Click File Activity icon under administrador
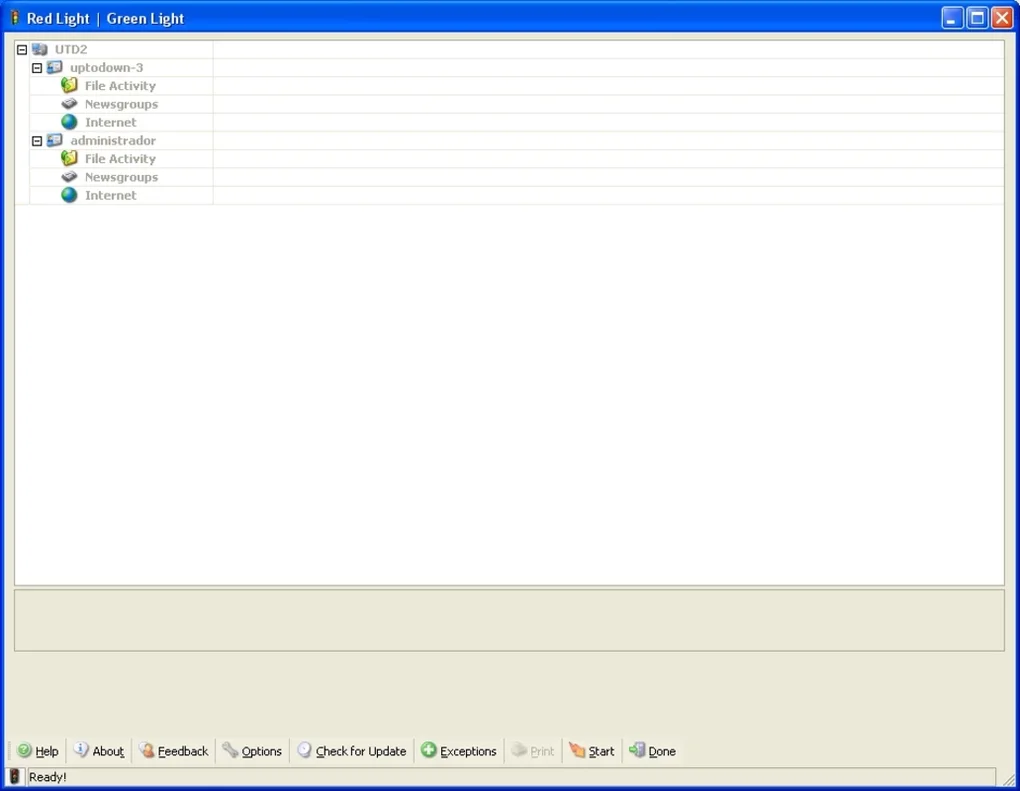 pos(69,158)
